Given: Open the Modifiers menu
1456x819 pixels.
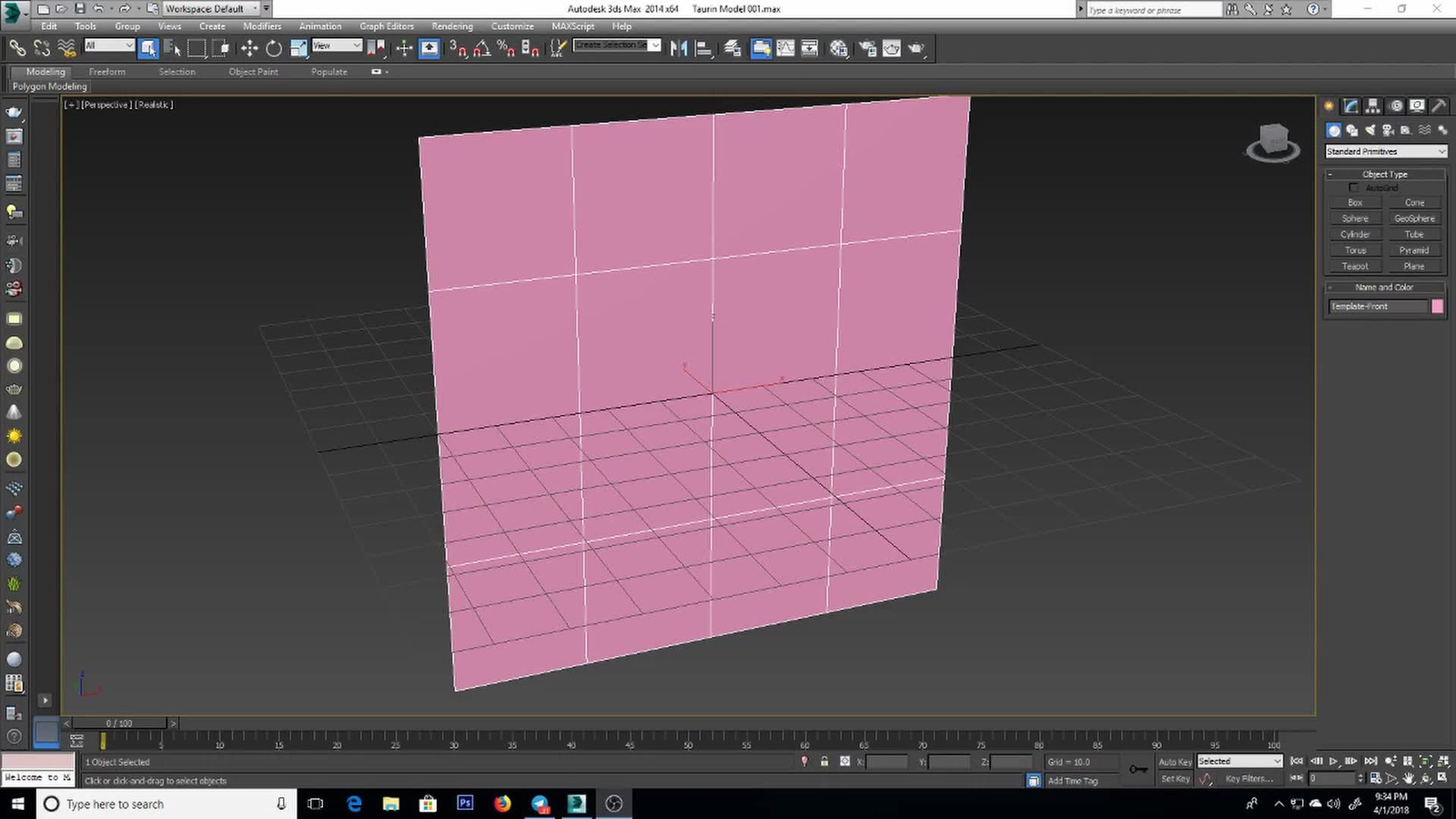Looking at the screenshot, I should point(262,26).
